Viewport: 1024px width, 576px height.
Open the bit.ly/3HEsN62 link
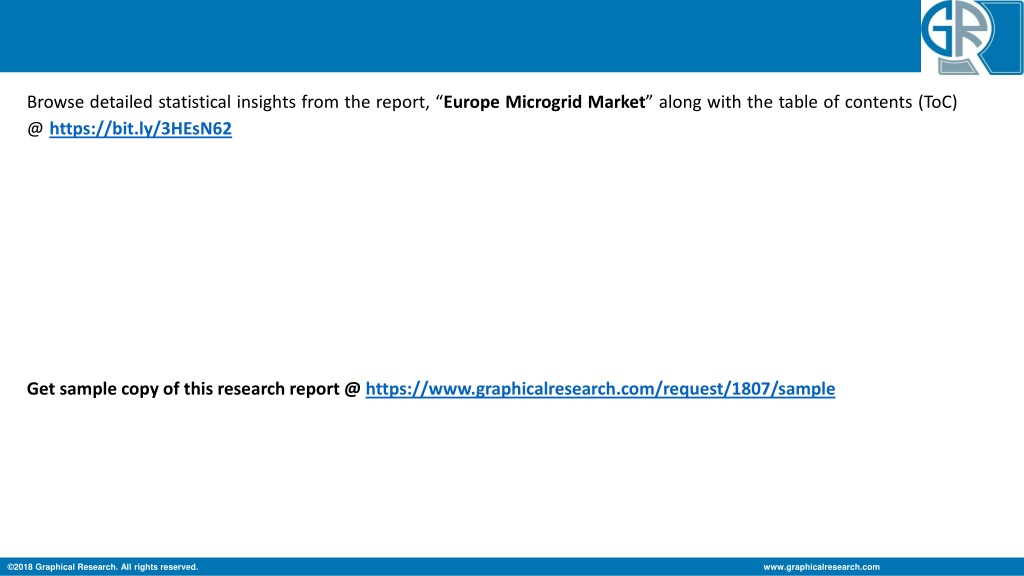point(140,129)
